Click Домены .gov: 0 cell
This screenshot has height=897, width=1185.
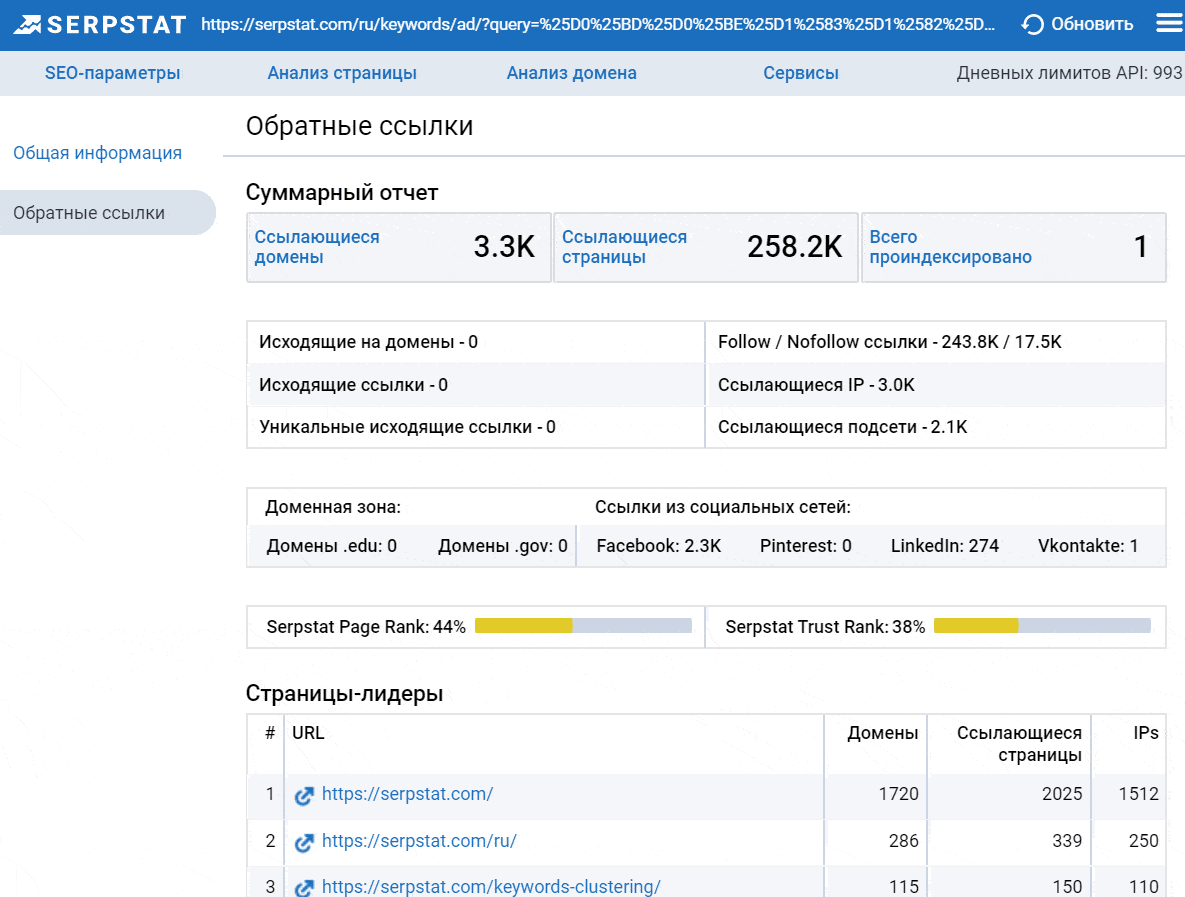pyautogui.click(x=503, y=546)
